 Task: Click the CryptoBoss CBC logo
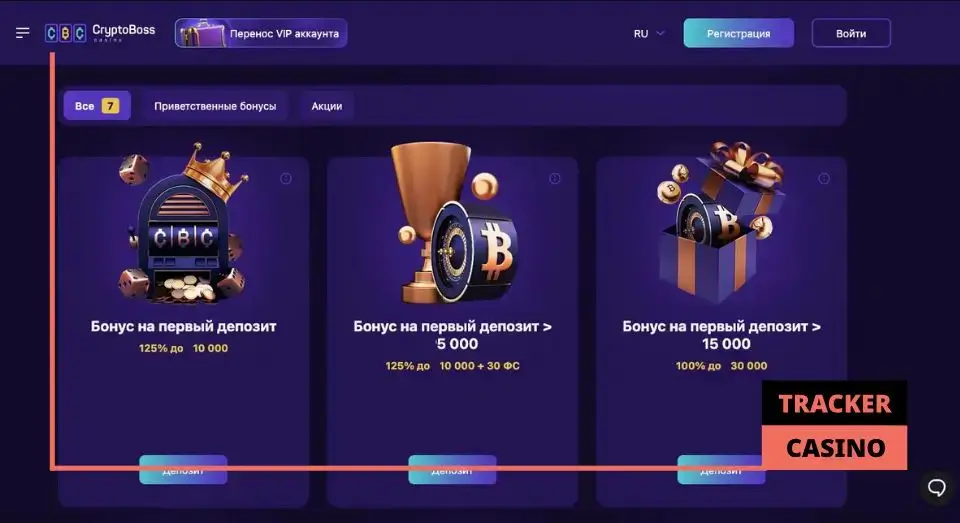(100, 32)
